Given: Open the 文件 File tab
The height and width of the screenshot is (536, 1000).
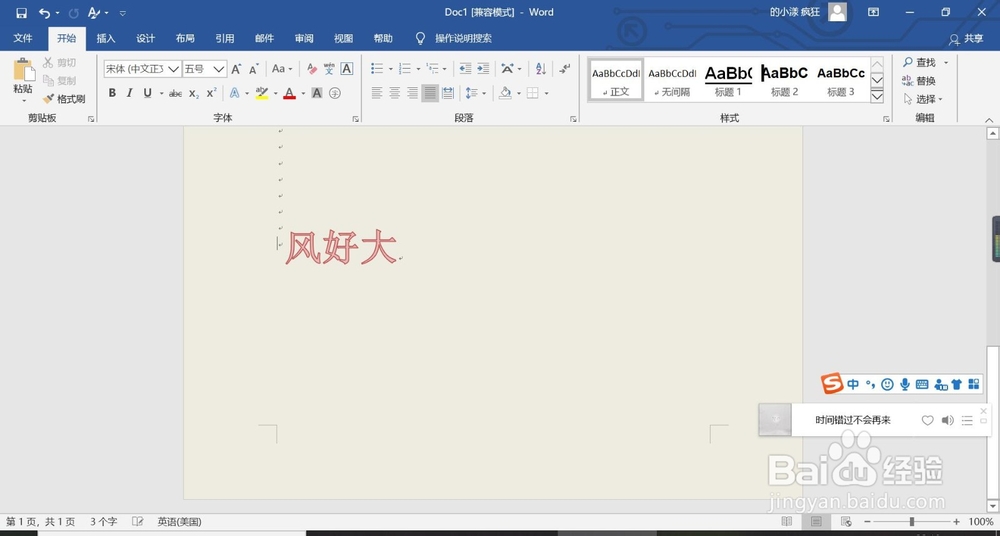Looking at the screenshot, I should coord(23,38).
